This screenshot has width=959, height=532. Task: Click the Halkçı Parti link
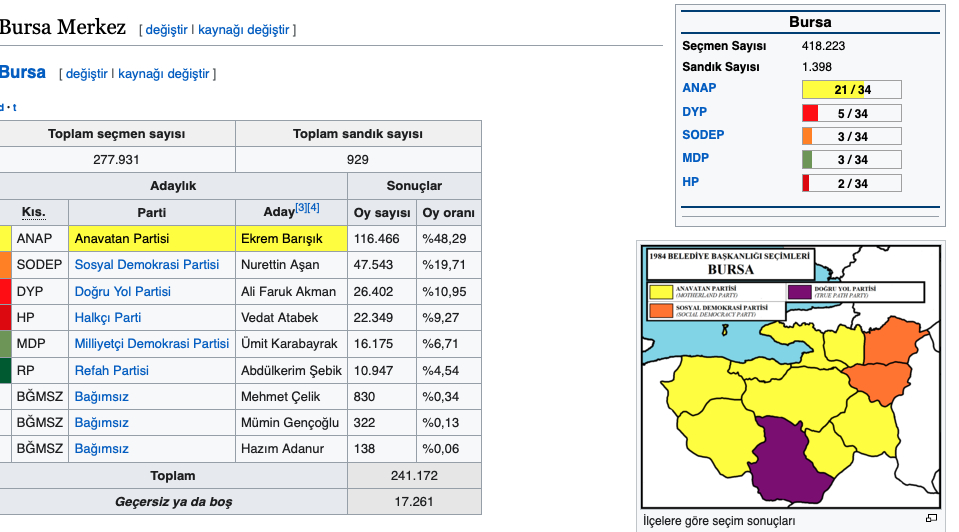tap(108, 317)
